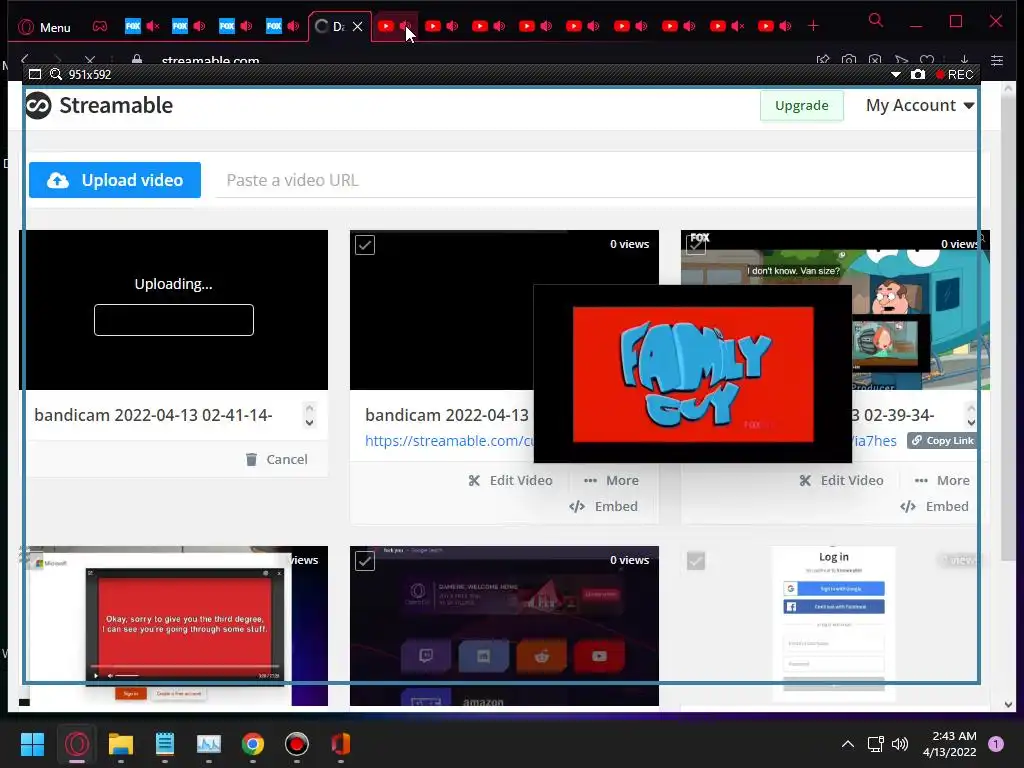Open More options on the 02-39-34 card
The height and width of the screenshot is (768, 1024).
point(942,481)
